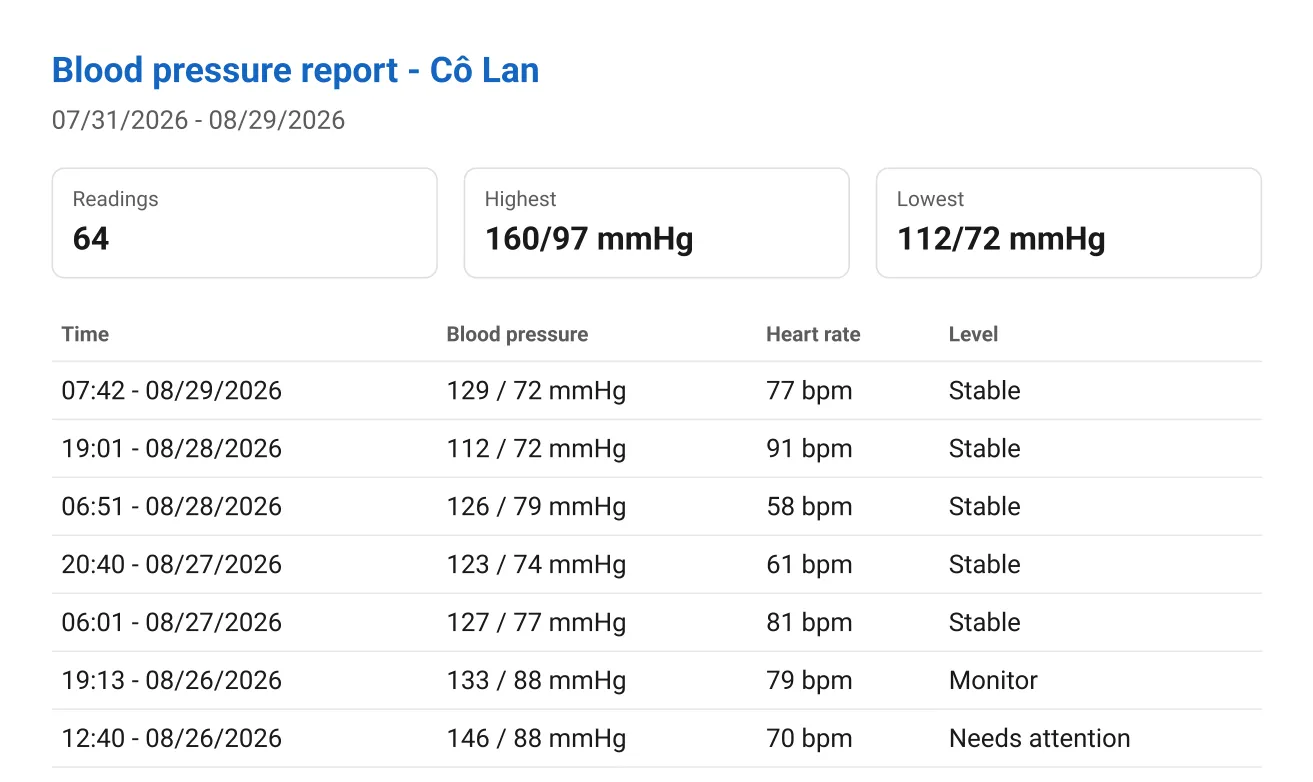Click the 58 bpm heart rate

tap(809, 507)
